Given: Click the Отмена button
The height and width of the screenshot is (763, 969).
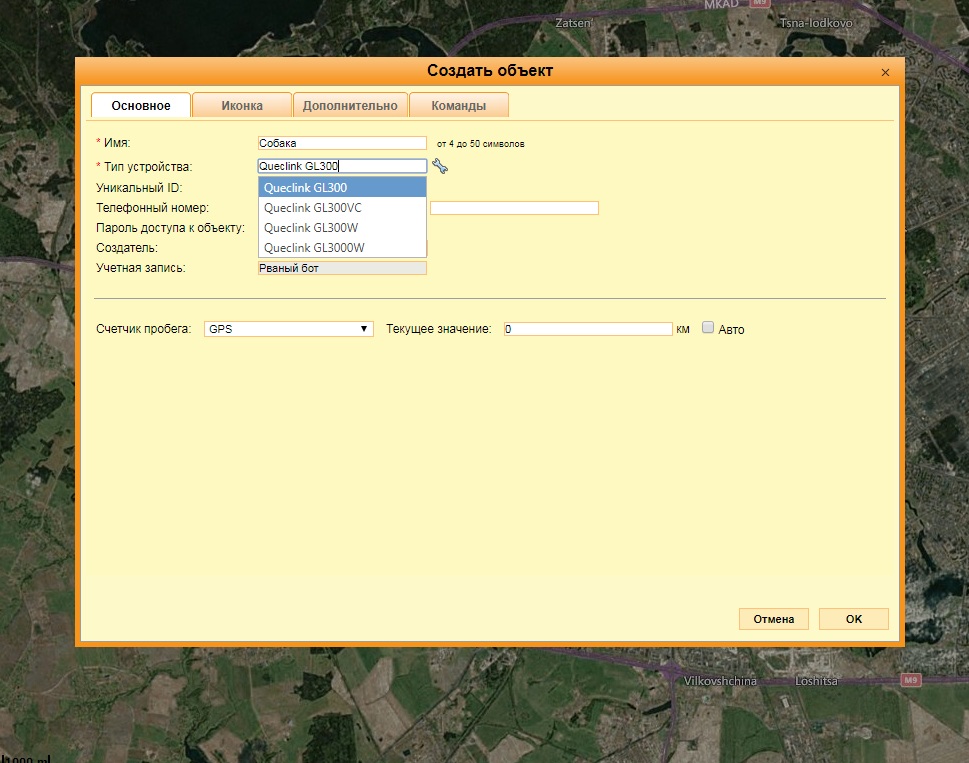Looking at the screenshot, I should pos(774,619).
